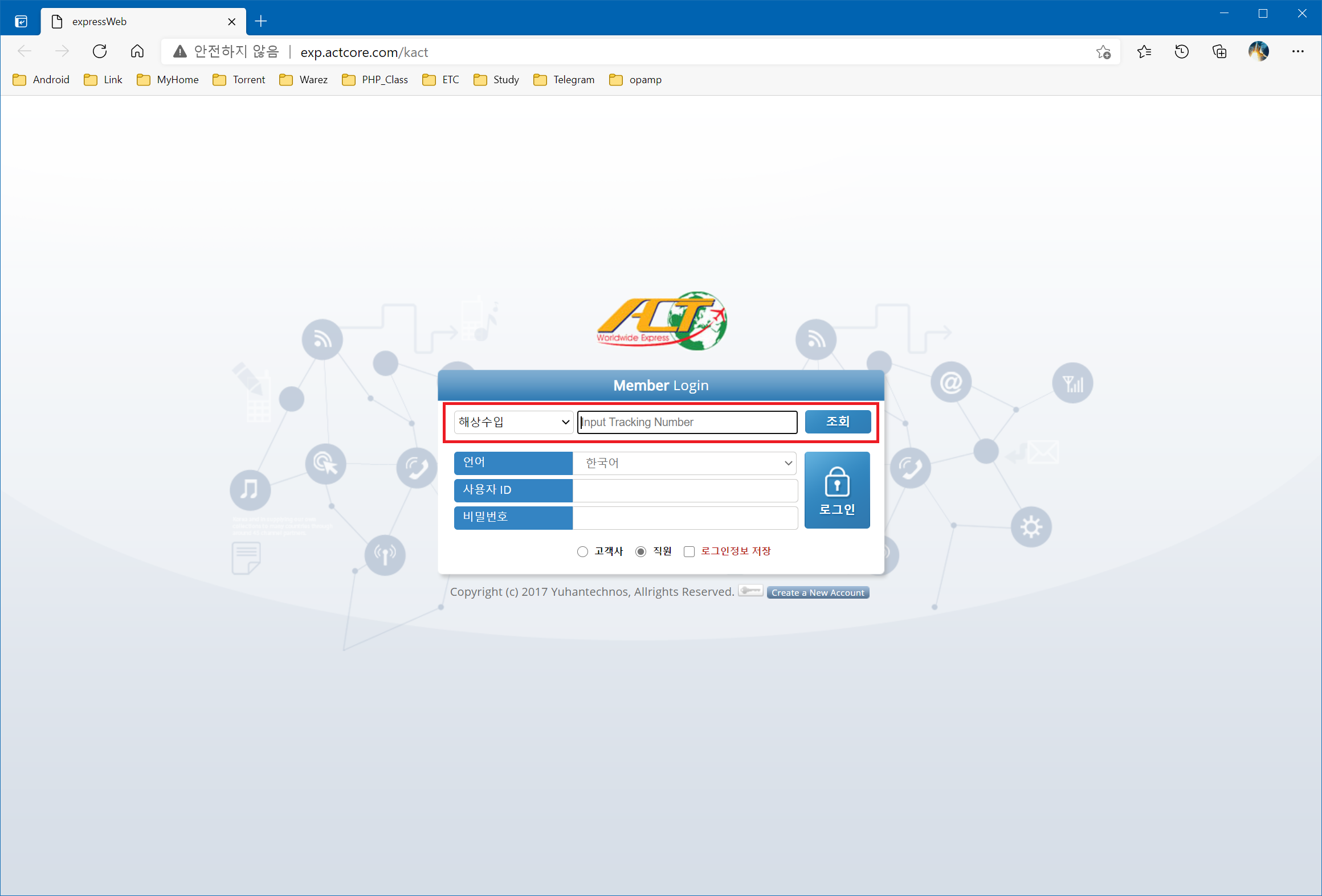Select the 직원 radio button

(641, 551)
